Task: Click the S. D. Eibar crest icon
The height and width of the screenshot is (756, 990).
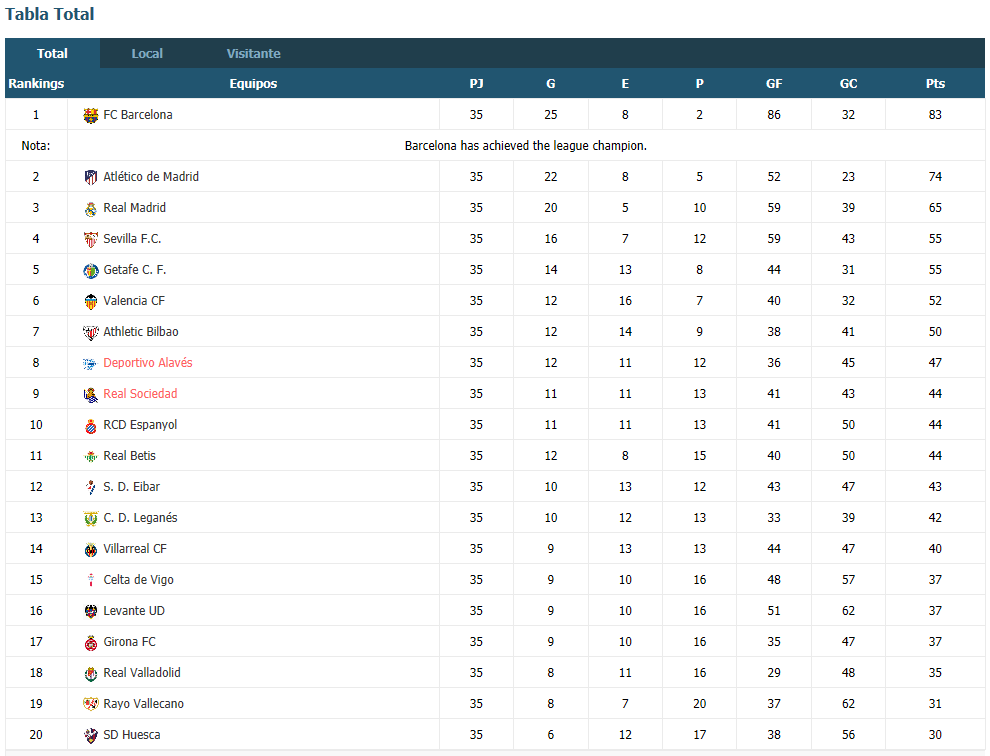Action: click(91, 487)
